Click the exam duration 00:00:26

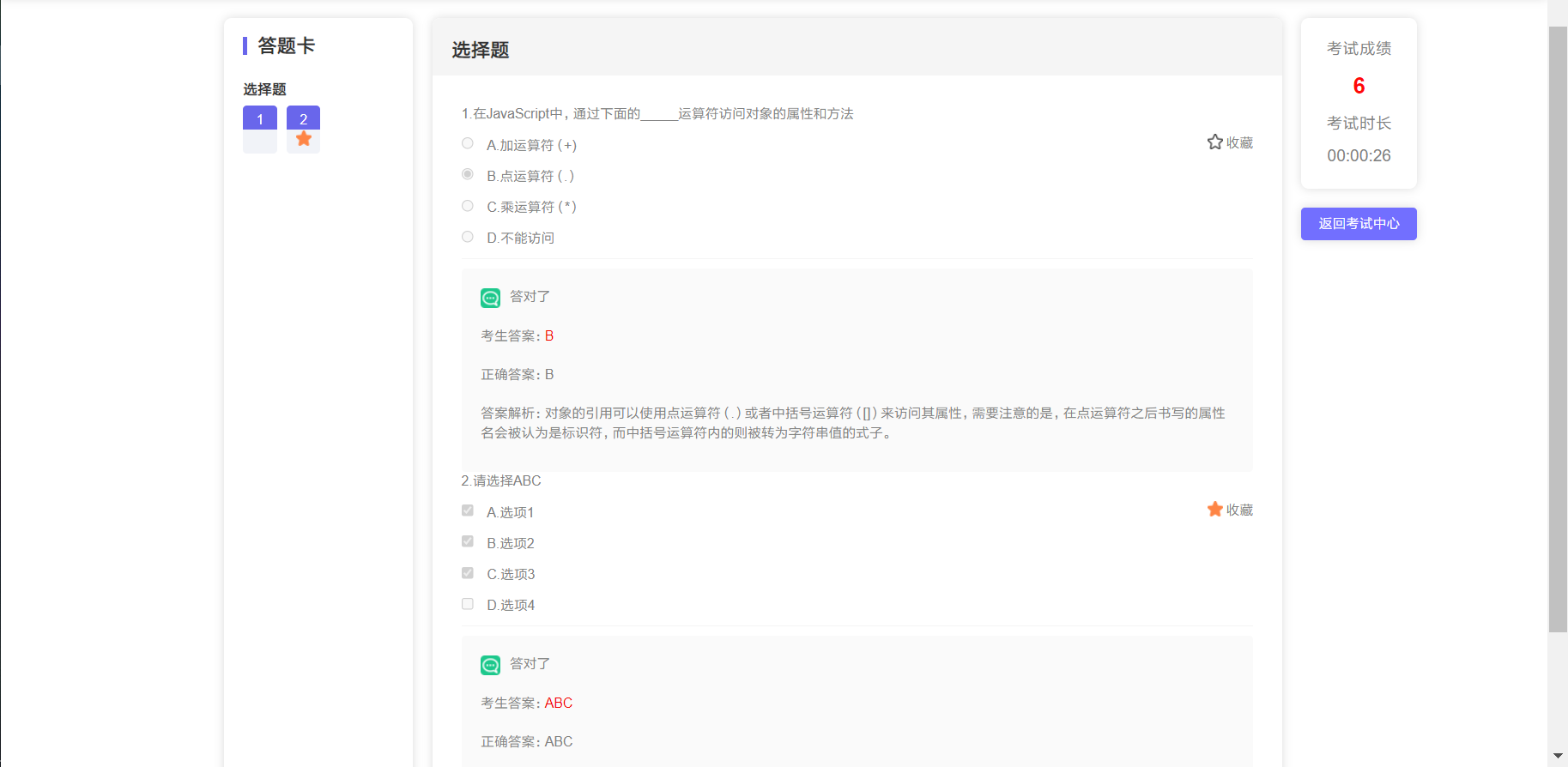pos(1359,155)
